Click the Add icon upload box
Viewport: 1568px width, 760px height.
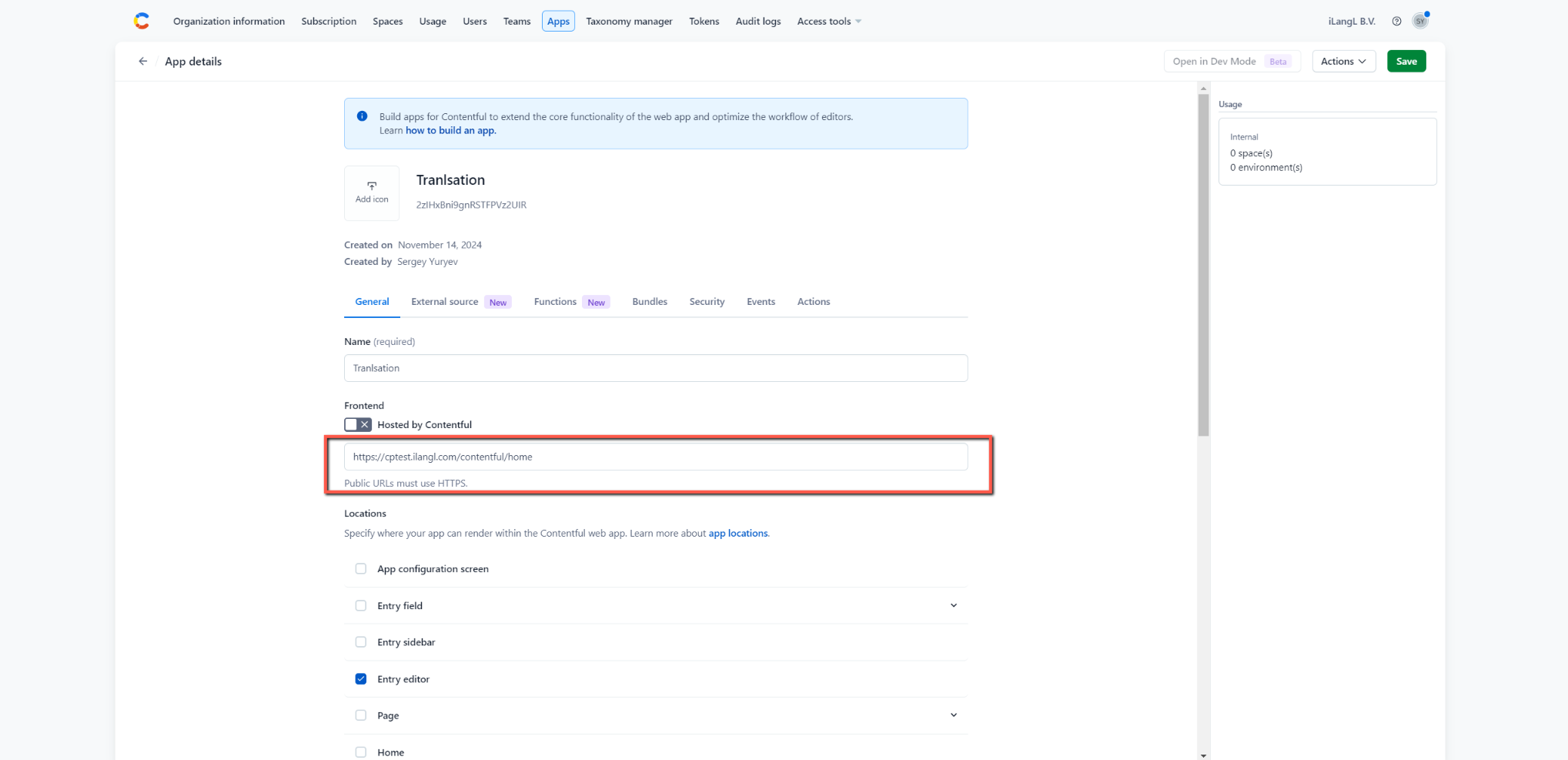(372, 193)
